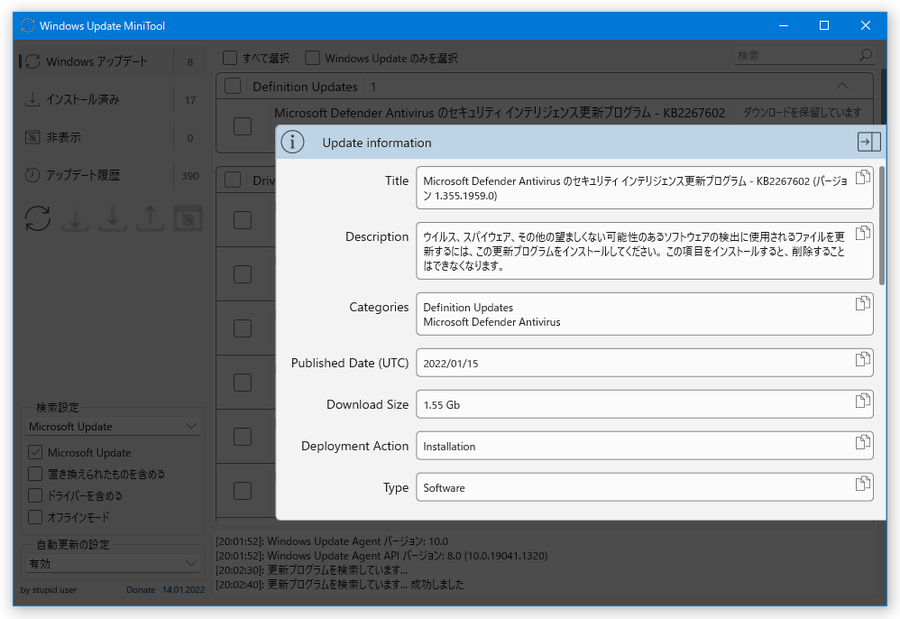This screenshot has width=900, height=619.
Task: Open the Microsoft Update search source dropdown
Action: pyautogui.click(x=113, y=427)
